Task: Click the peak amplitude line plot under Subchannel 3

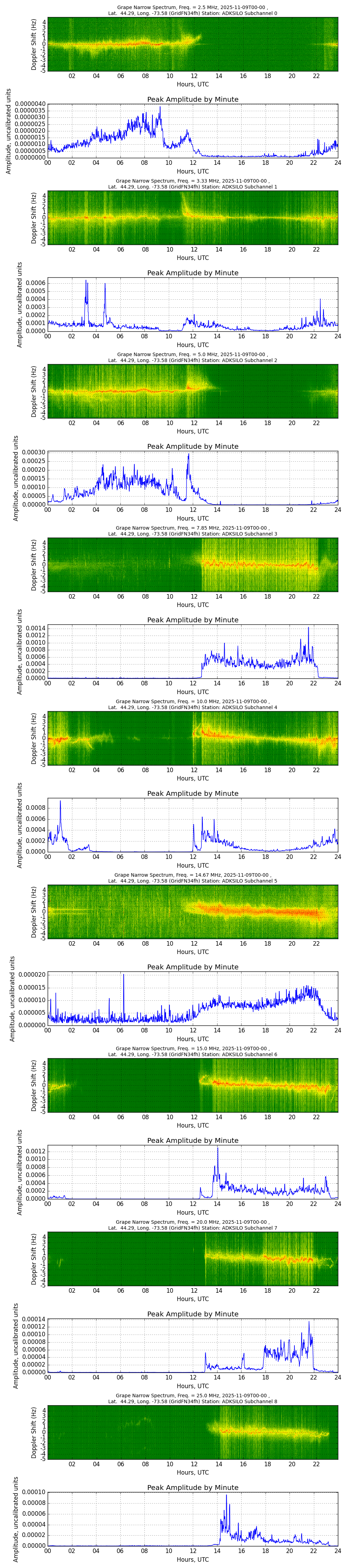Action: tap(192, 651)
